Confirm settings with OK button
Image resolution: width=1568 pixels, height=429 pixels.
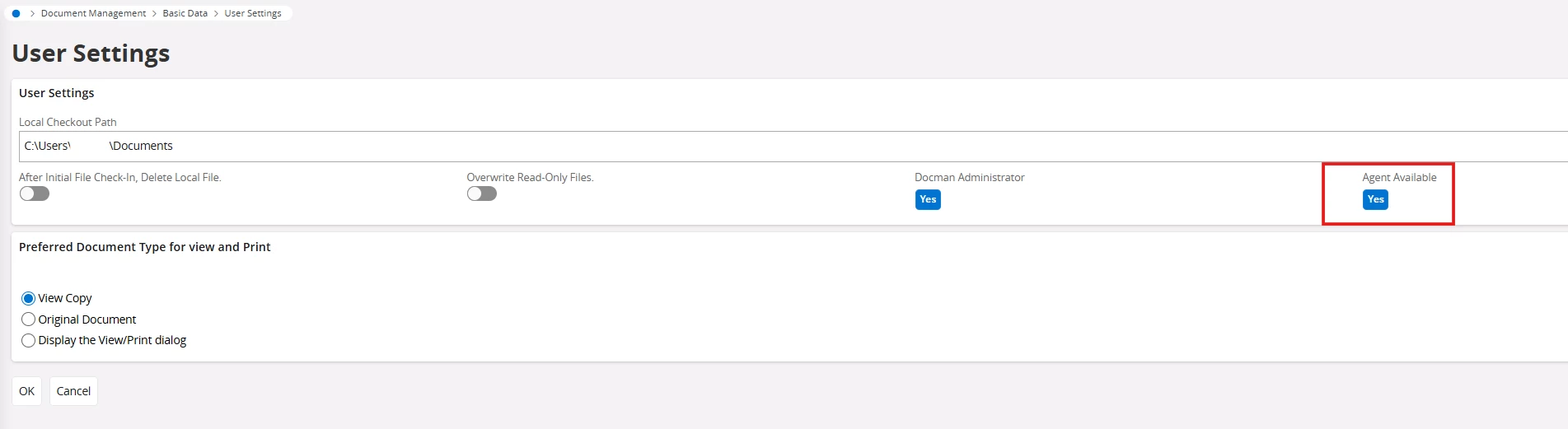pos(26,391)
